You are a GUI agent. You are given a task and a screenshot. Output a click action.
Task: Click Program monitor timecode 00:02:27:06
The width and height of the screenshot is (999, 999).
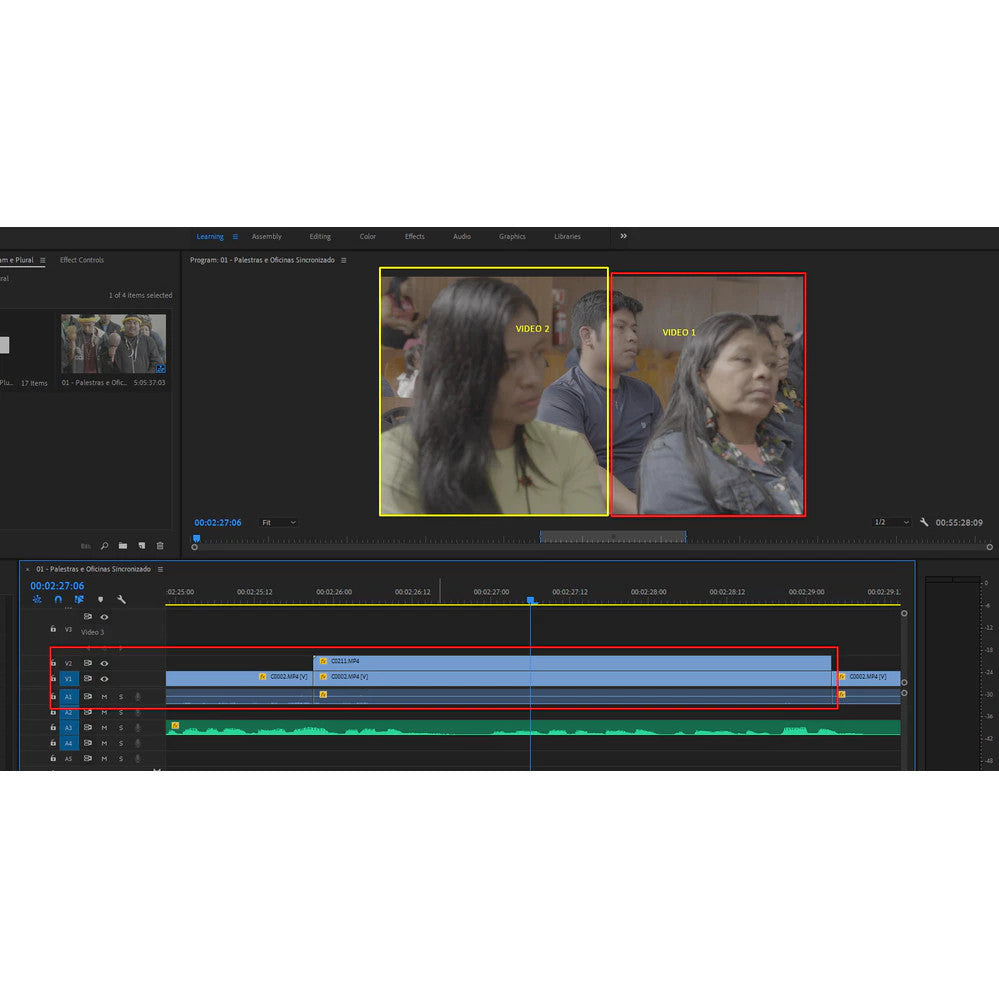coord(218,522)
